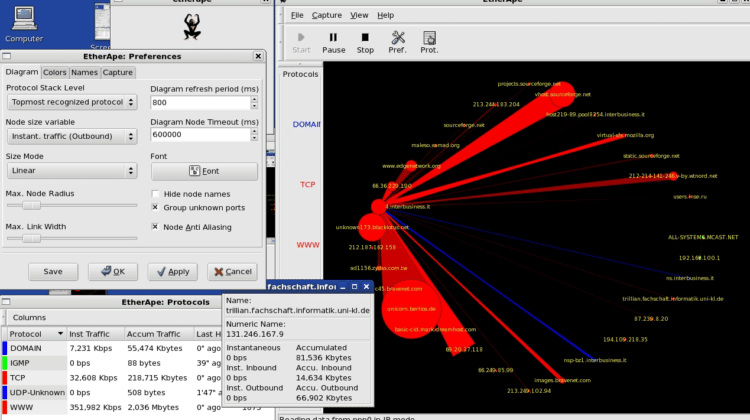Open the Protocol Stack Level dropdown
750x420 pixels.
tap(72, 102)
